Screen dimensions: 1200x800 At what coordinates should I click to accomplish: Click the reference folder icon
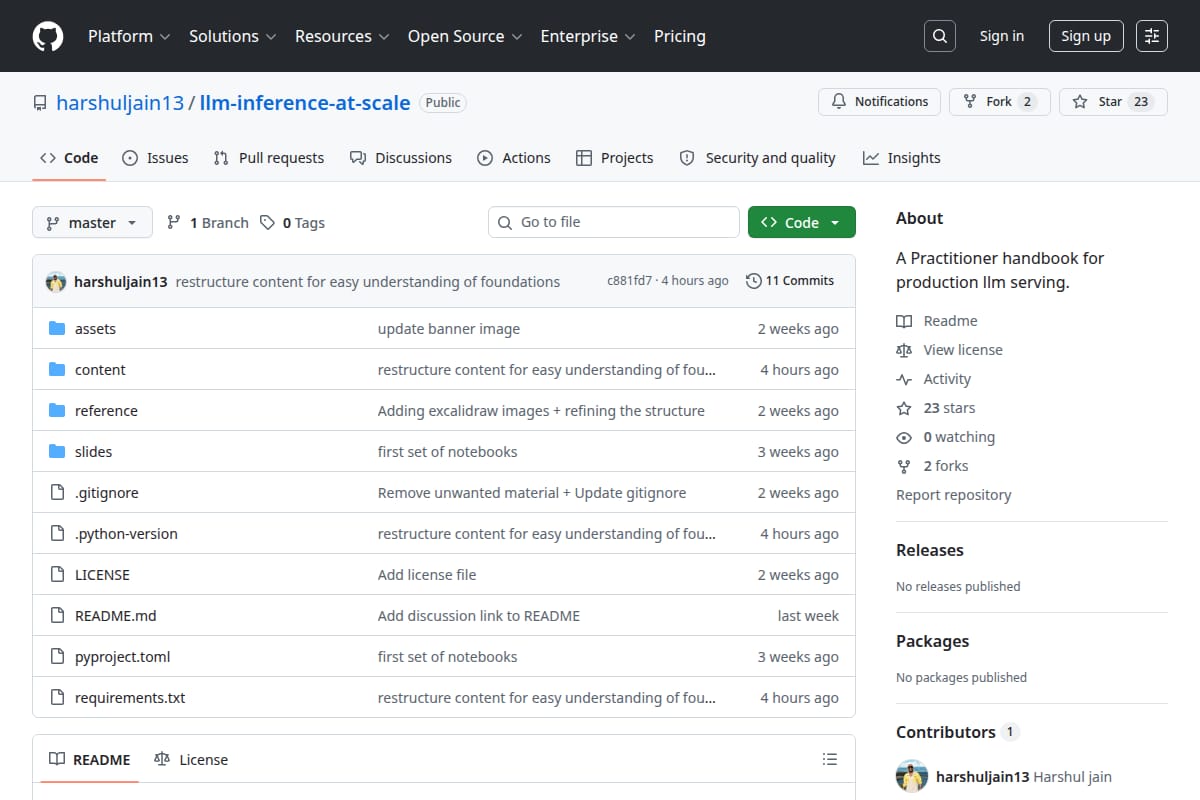57,411
